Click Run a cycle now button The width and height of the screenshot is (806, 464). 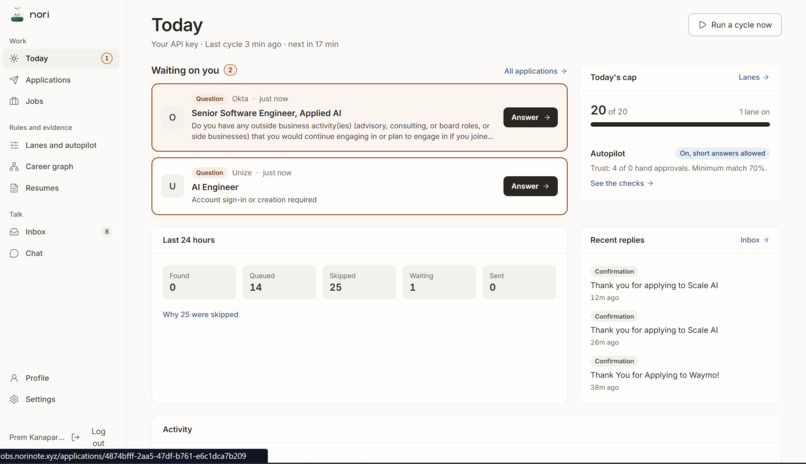[735, 25]
